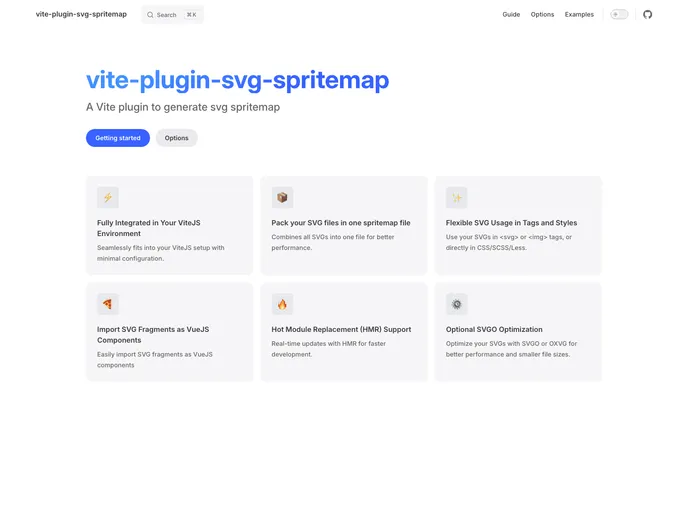The height and width of the screenshot is (512, 688).
Task: Click 'Combines all SVGs into one file' description
Action: pos(333,242)
